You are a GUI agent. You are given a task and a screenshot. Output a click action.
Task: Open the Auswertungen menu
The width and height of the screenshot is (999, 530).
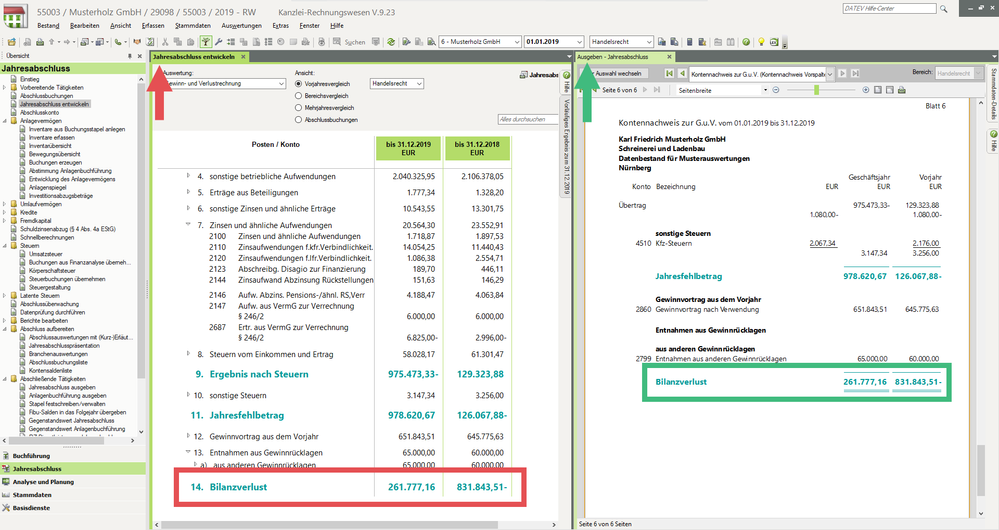point(241,25)
